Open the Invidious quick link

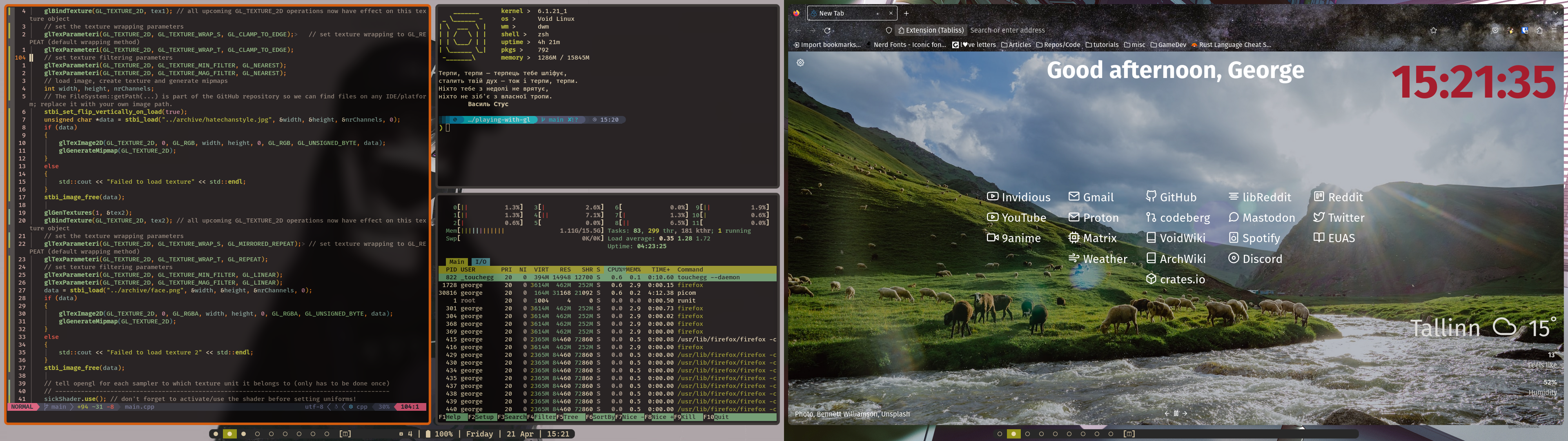[x=1018, y=197]
